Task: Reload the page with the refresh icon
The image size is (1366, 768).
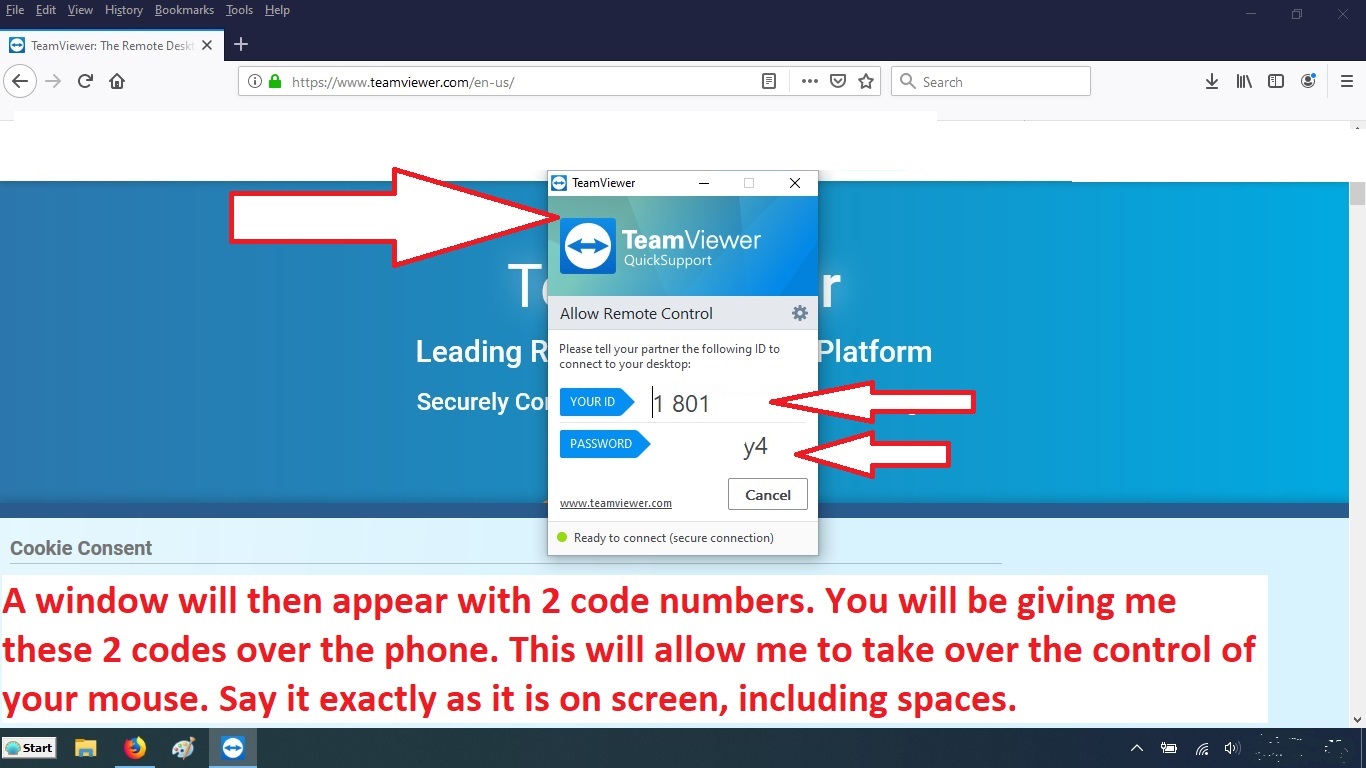Action: pyautogui.click(x=86, y=81)
